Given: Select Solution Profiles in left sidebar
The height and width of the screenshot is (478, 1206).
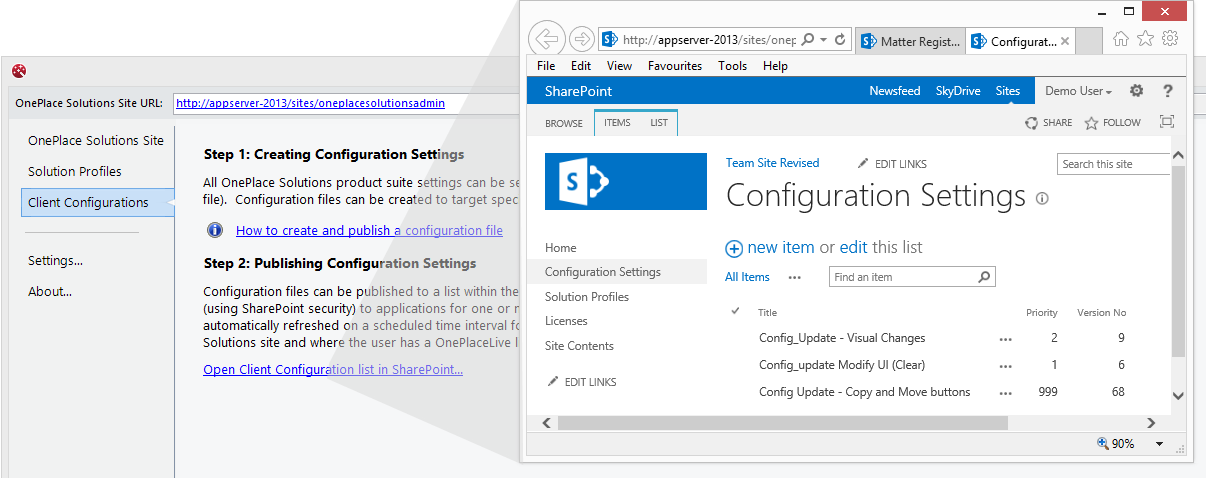Looking at the screenshot, I should pyautogui.click(x=75, y=171).
